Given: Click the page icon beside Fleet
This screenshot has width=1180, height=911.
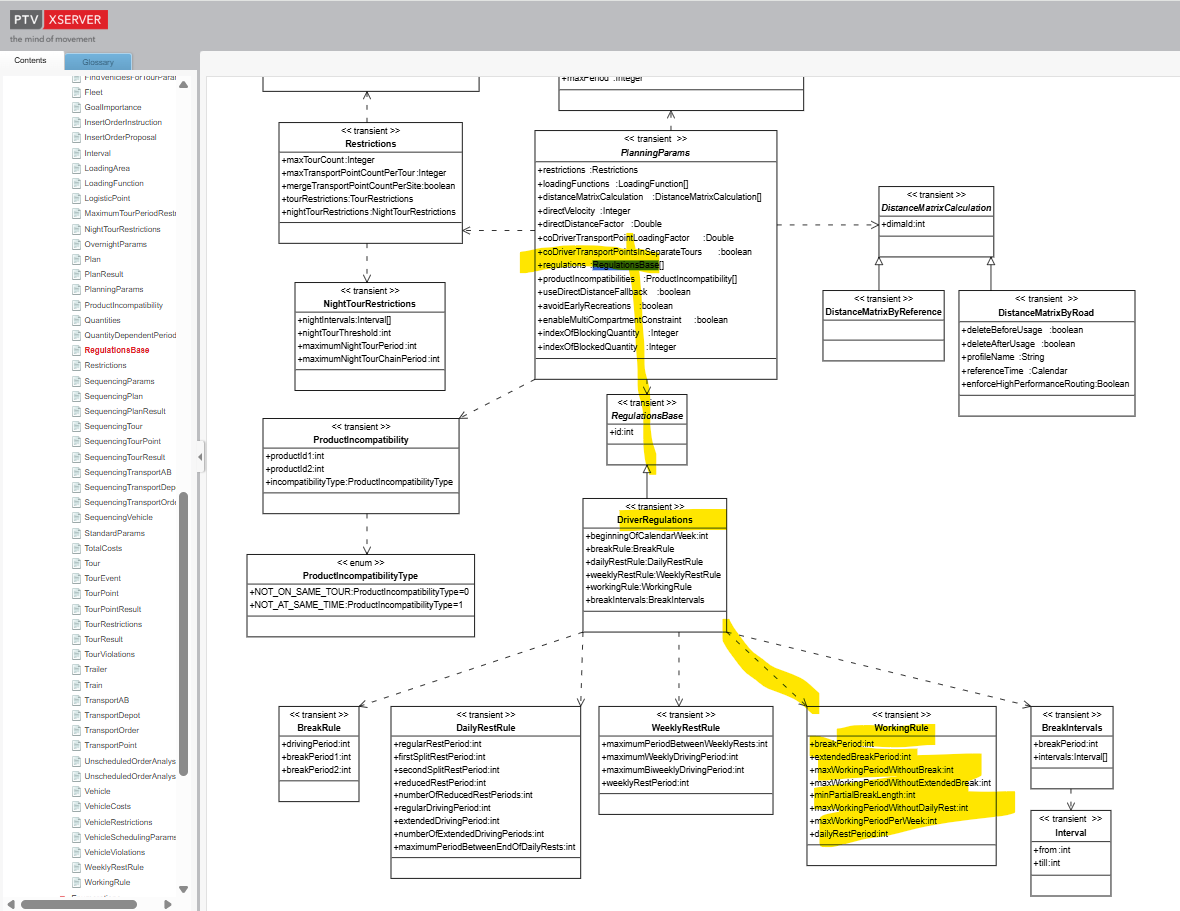Looking at the screenshot, I should tap(75, 92).
